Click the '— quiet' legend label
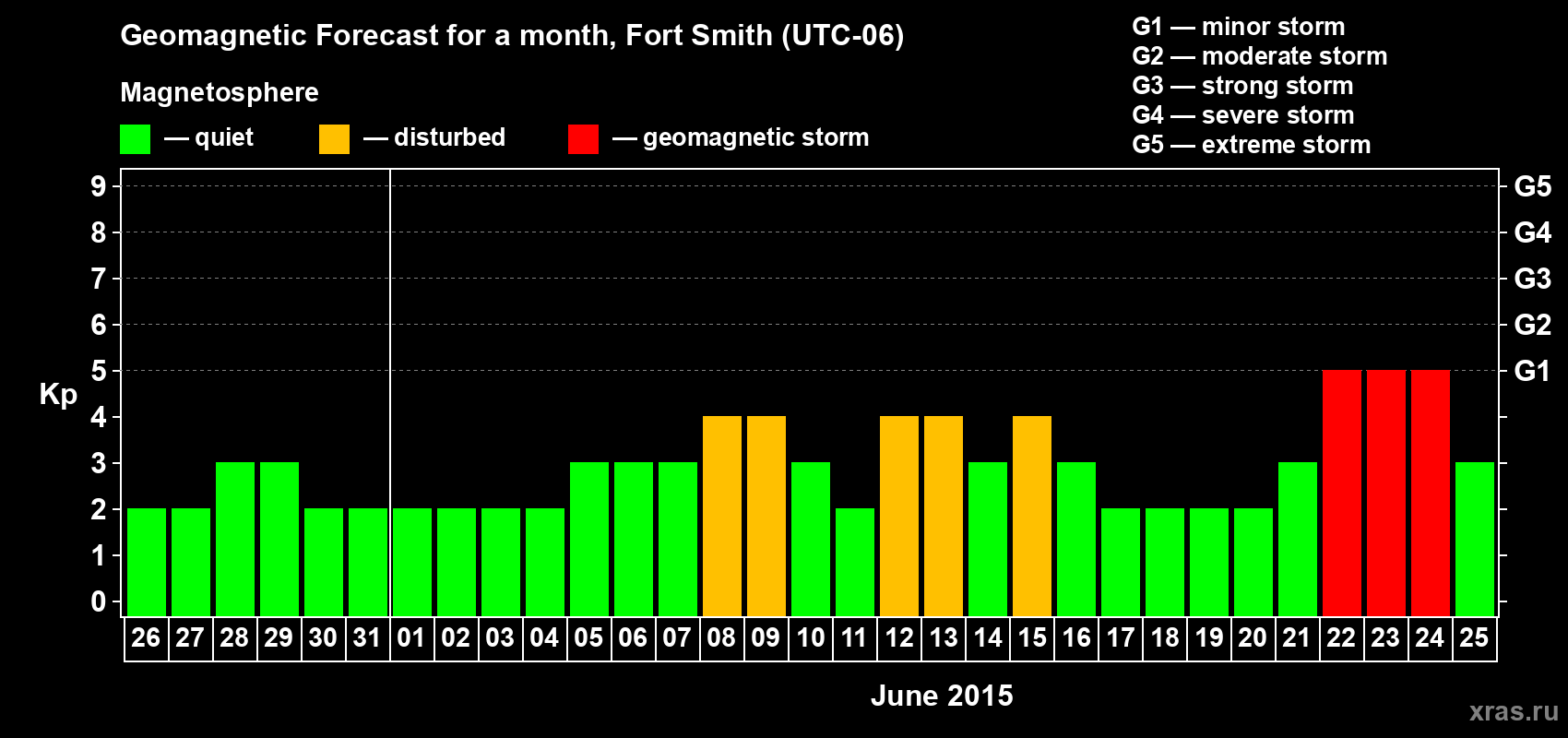The height and width of the screenshot is (738, 1568). tap(208, 137)
